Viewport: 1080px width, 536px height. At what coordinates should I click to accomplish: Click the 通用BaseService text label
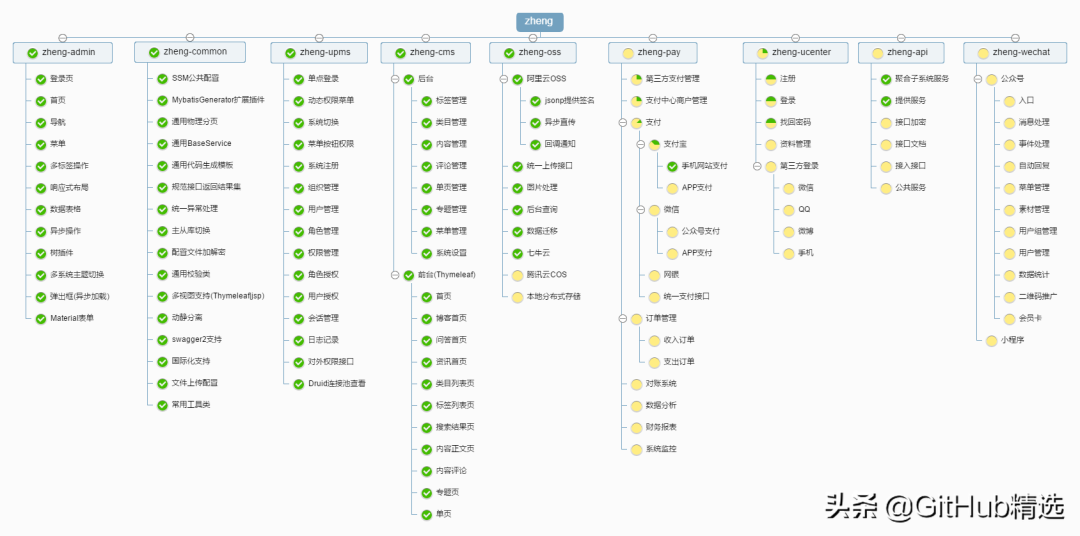pos(202,144)
